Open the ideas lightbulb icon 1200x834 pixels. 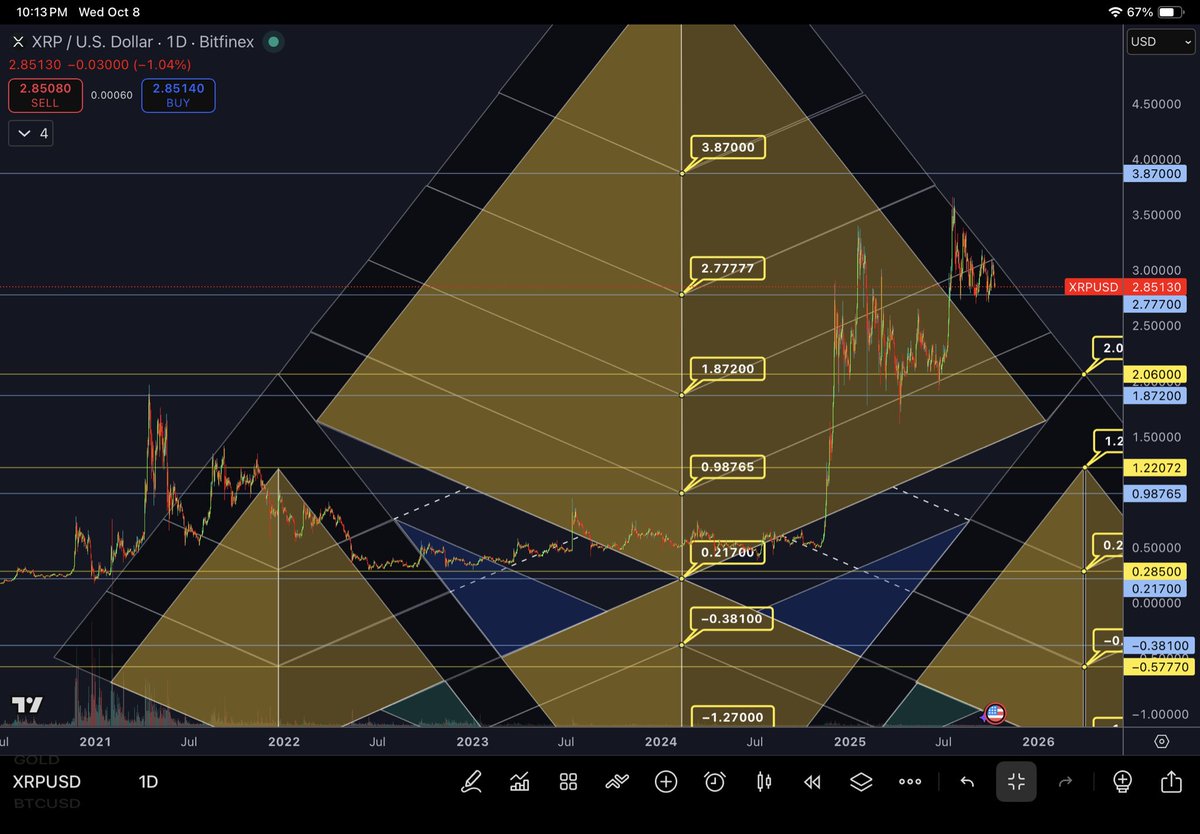[x=1122, y=782]
